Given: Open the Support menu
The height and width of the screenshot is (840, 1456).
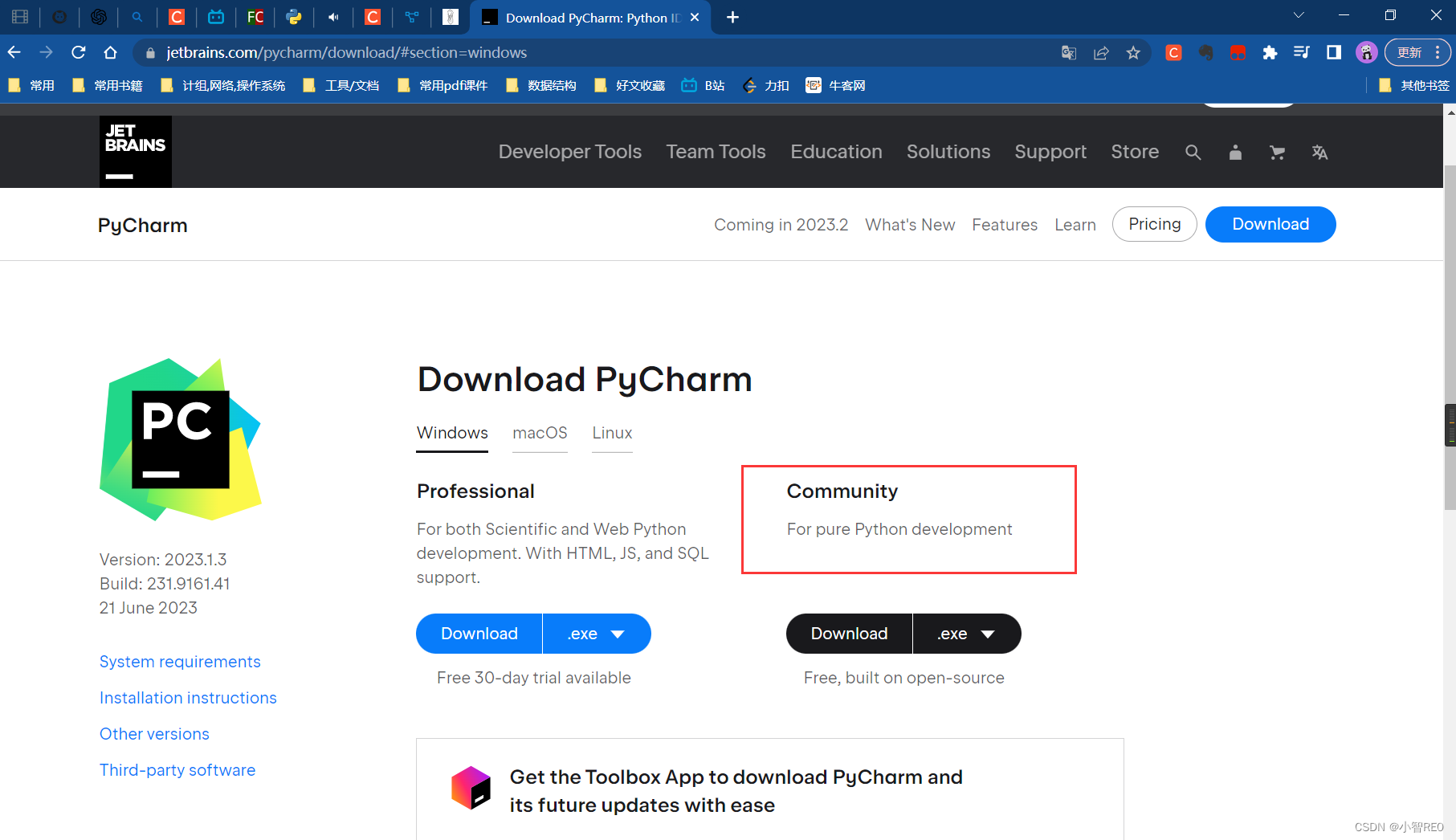Looking at the screenshot, I should click(x=1050, y=152).
